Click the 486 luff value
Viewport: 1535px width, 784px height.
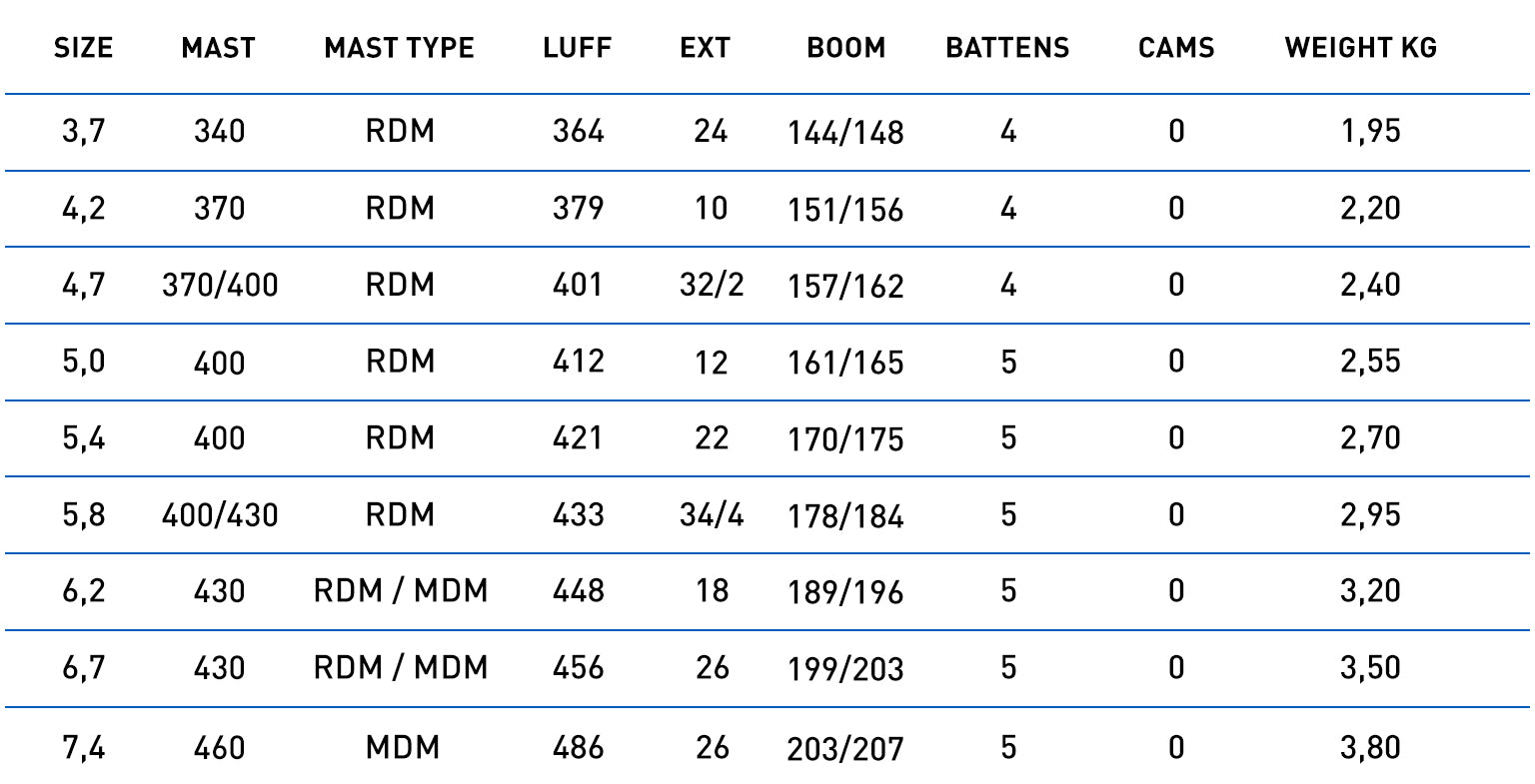tap(578, 747)
